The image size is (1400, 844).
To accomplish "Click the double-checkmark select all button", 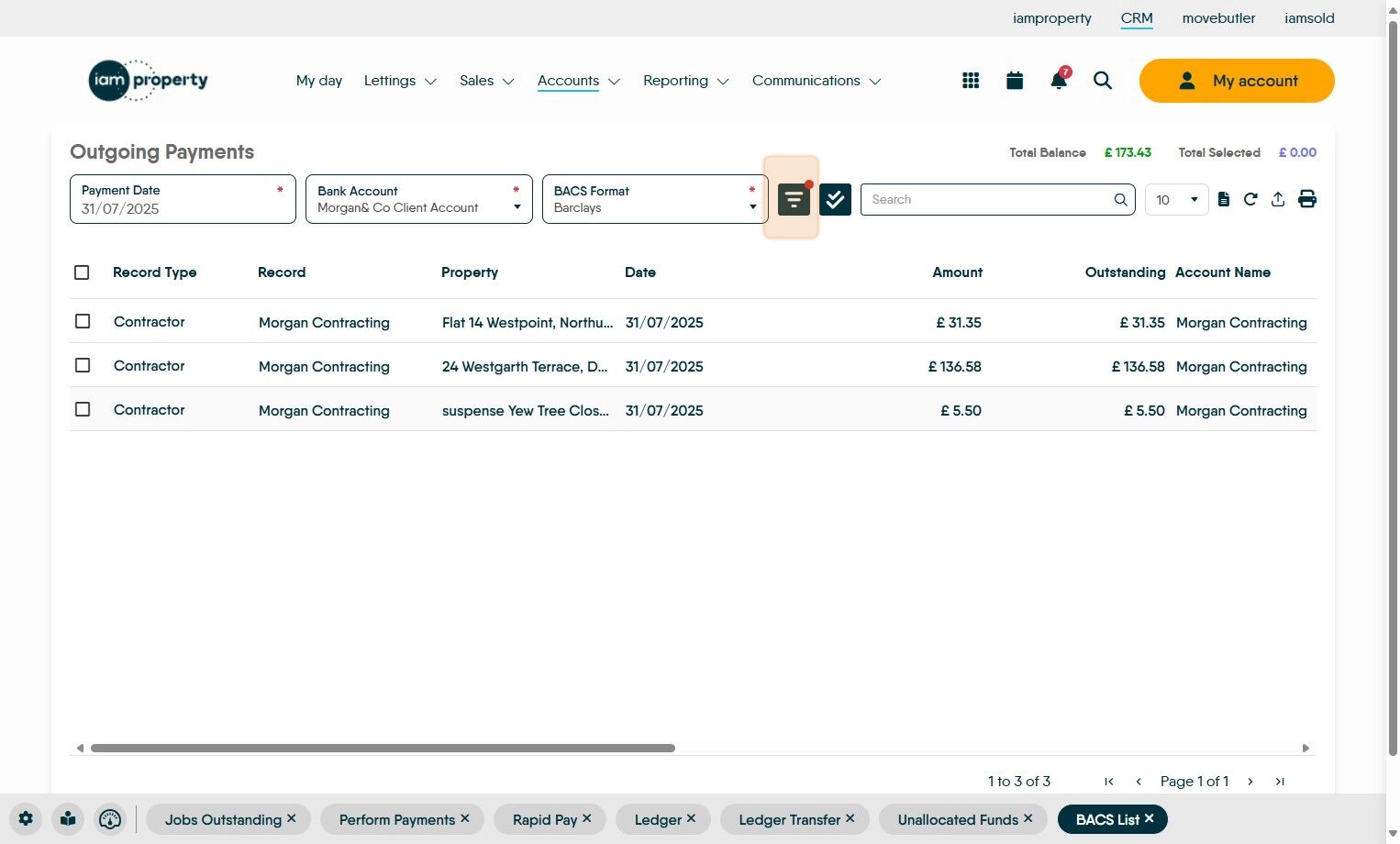I will [835, 199].
